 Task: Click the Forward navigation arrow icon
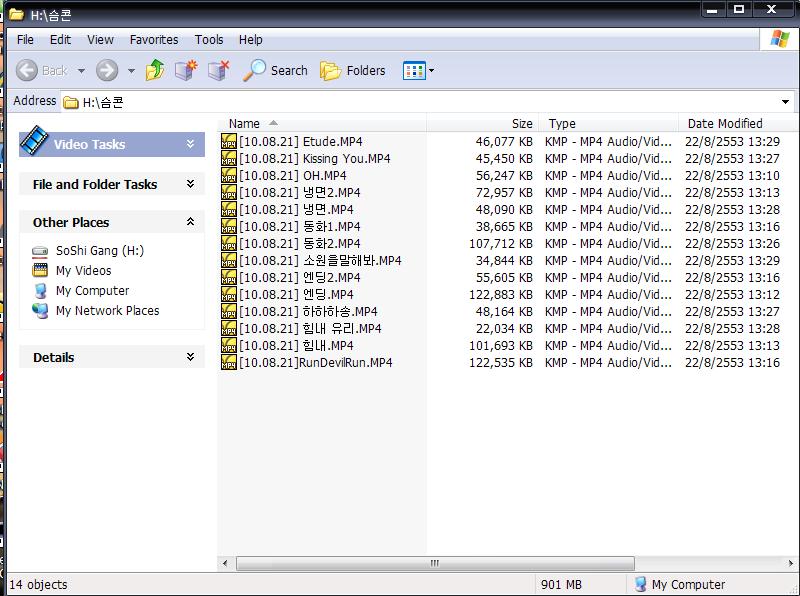(107, 70)
